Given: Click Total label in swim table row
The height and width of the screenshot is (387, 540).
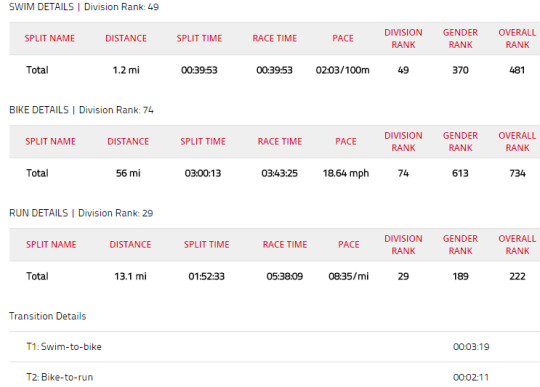Looking at the screenshot, I should click(37, 70).
